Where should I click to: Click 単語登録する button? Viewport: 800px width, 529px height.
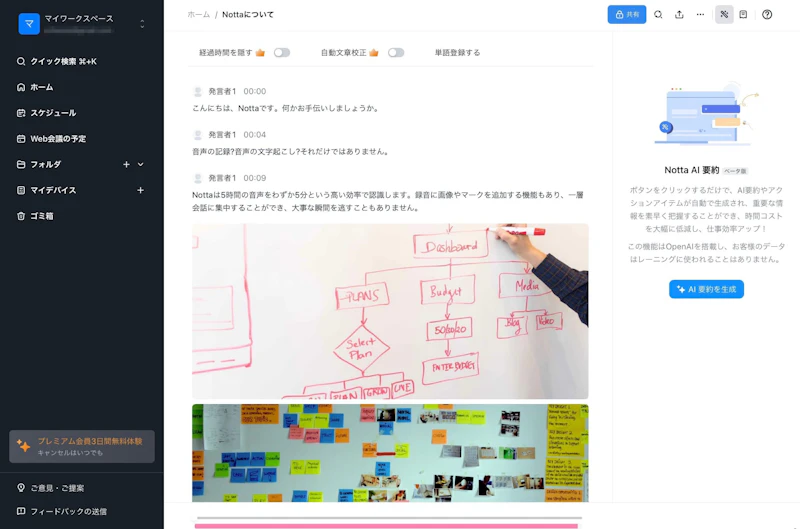457,53
